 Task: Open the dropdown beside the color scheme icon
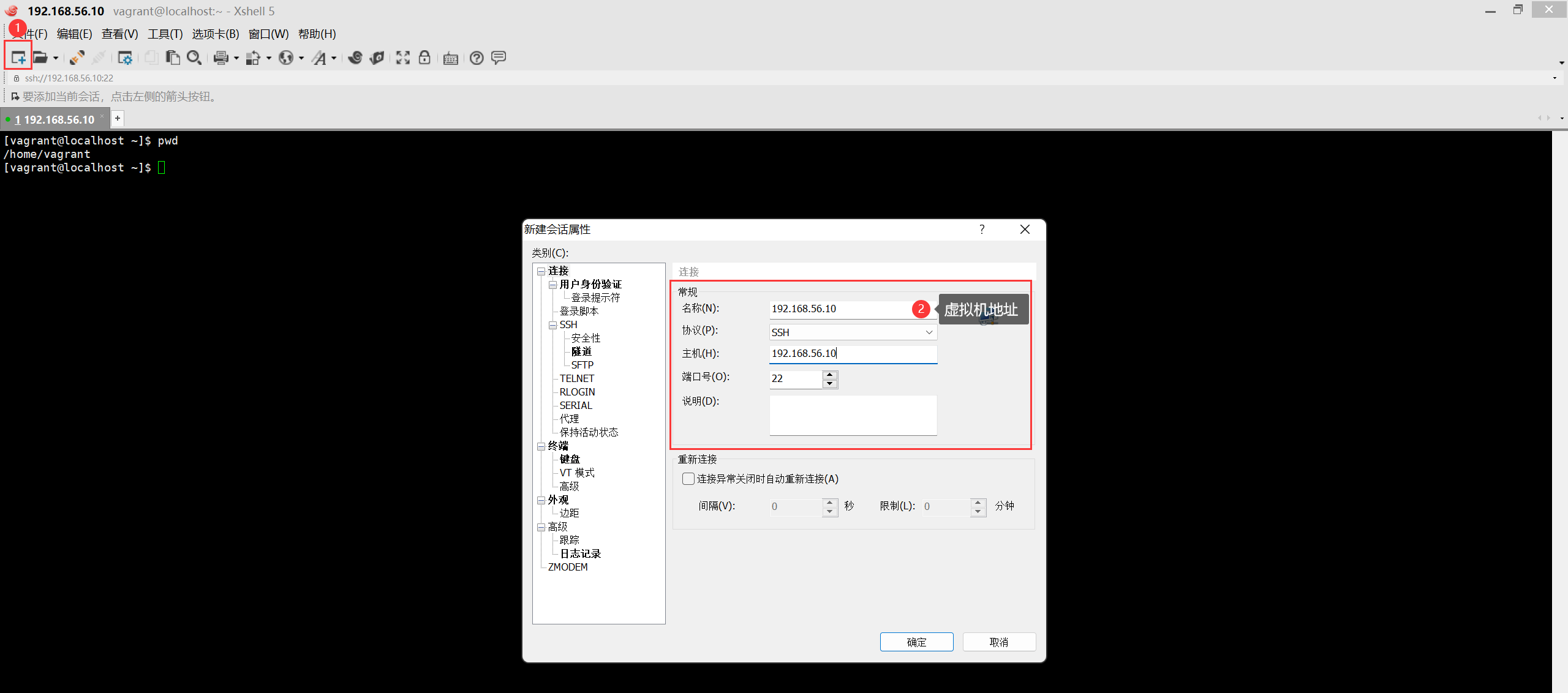tap(268, 58)
